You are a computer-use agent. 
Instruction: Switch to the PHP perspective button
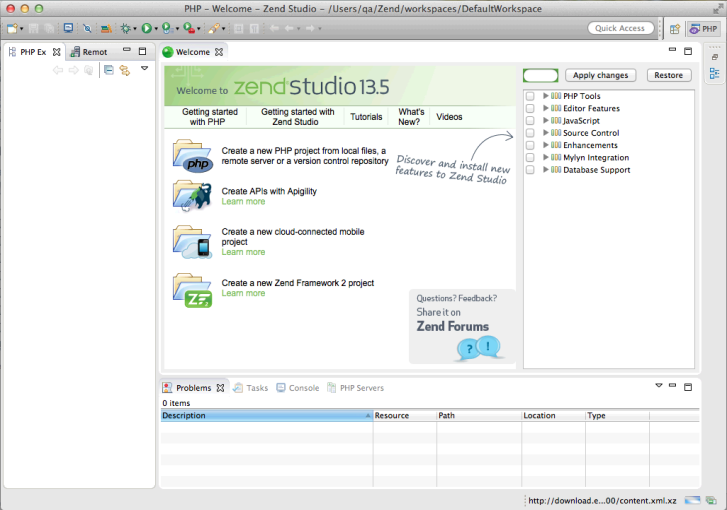[703, 29]
